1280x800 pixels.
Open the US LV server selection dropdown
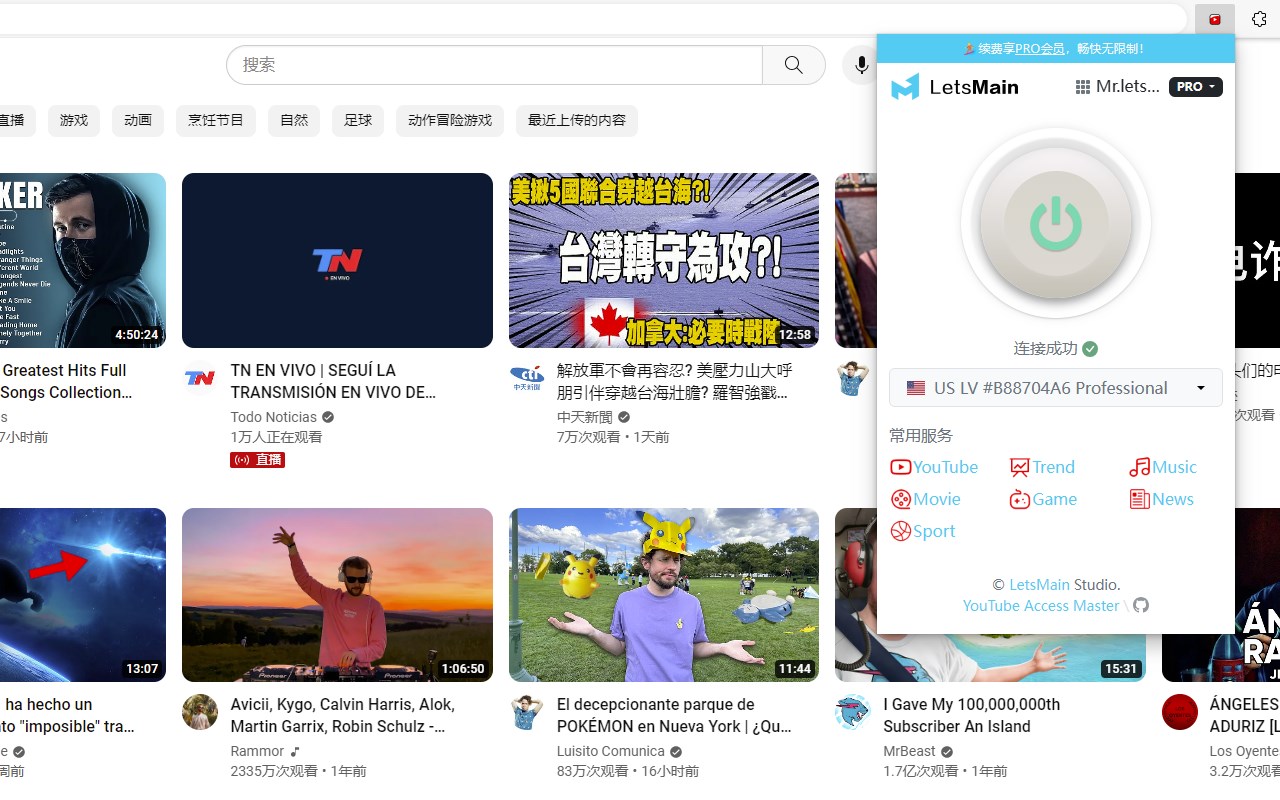[x=1055, y=388]
